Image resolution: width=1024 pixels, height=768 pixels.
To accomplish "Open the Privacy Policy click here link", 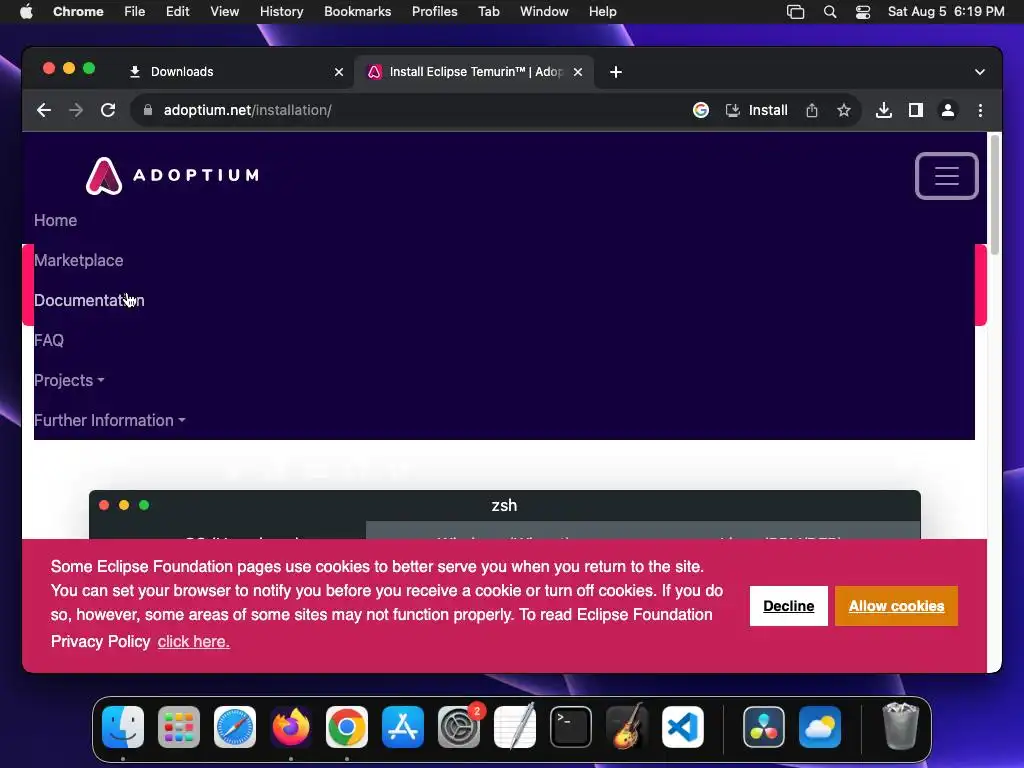I will tap(193, 642).
